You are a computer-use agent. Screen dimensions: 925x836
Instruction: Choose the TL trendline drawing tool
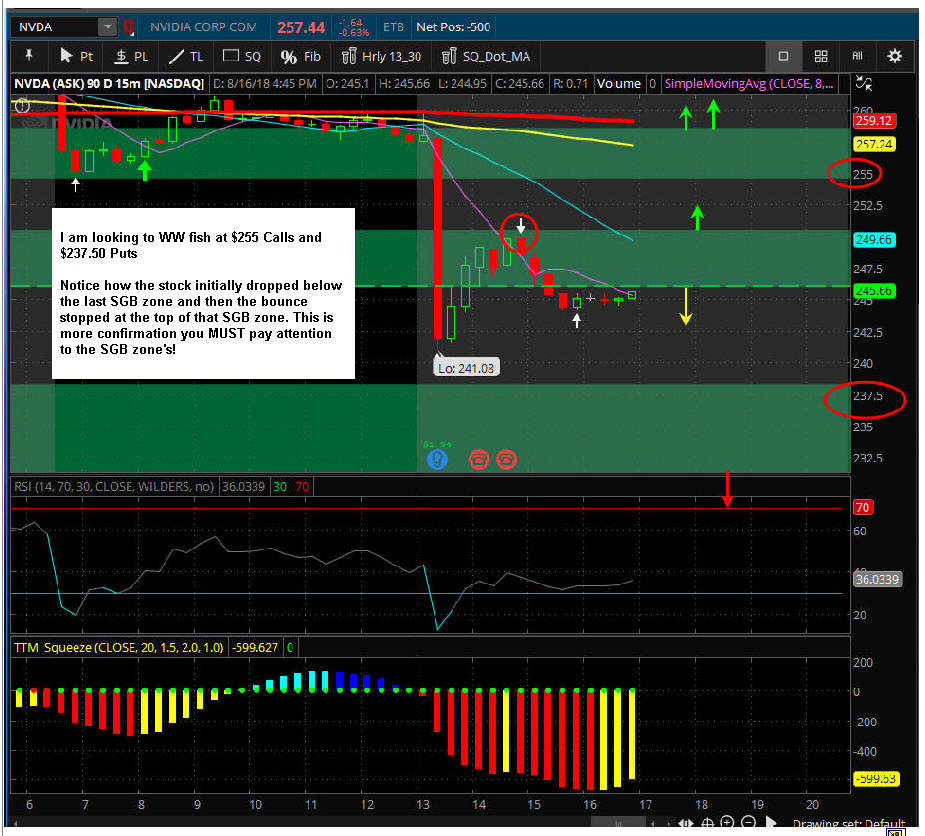click(186, 56)
